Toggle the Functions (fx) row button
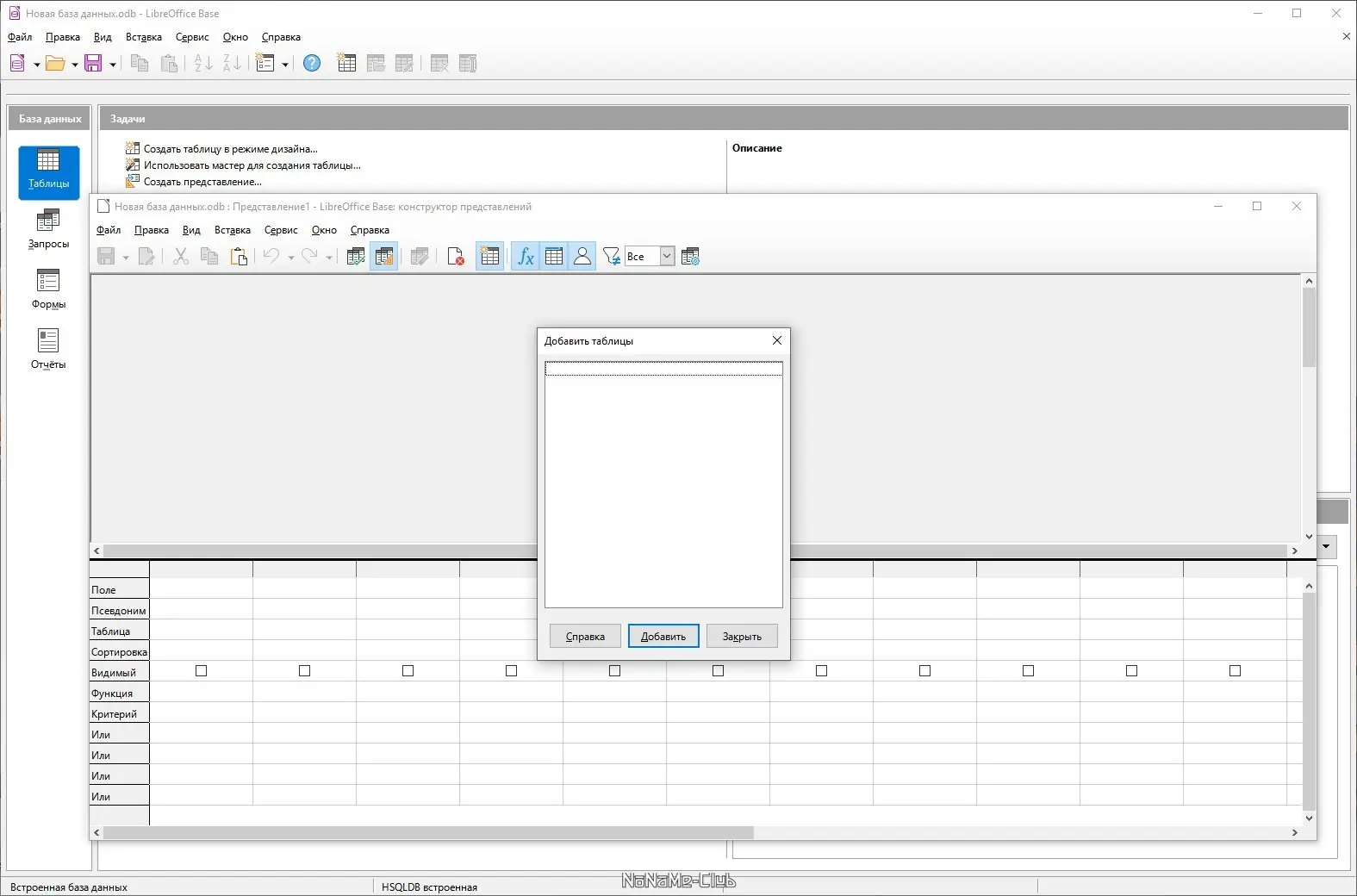 526,256
